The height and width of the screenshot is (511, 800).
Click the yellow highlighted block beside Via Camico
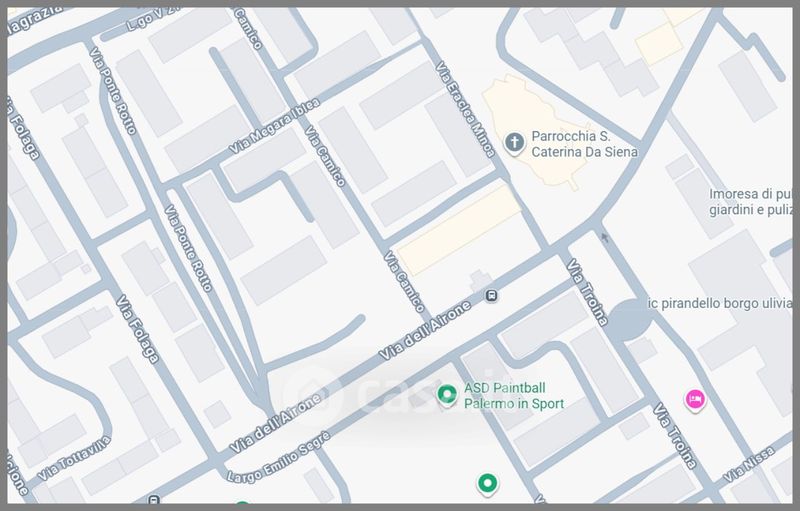point(456,230)
